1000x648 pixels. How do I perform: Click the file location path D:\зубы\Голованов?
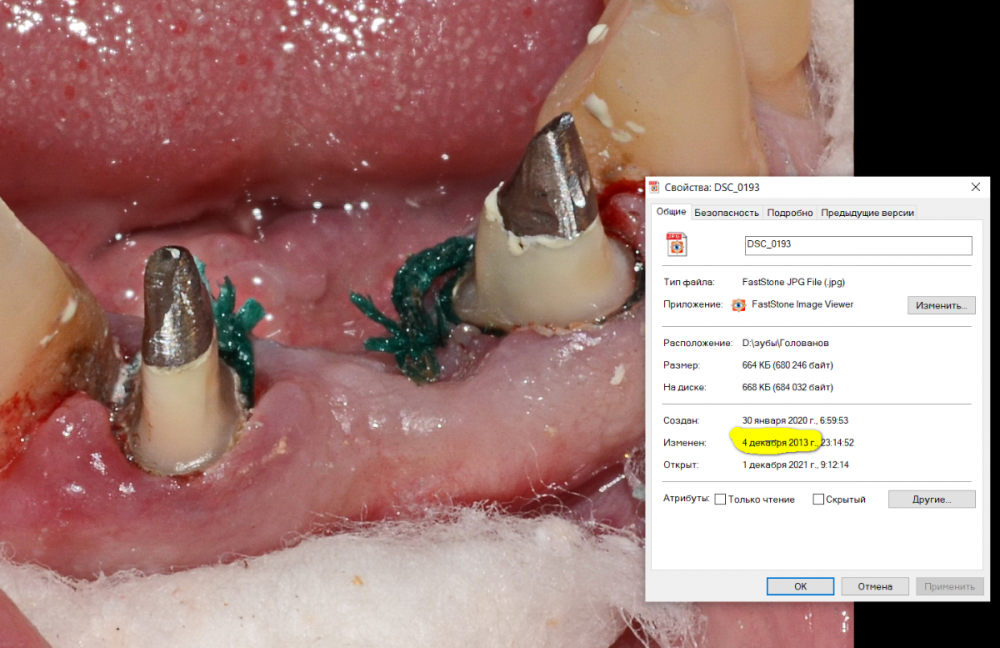click(786, 343)
